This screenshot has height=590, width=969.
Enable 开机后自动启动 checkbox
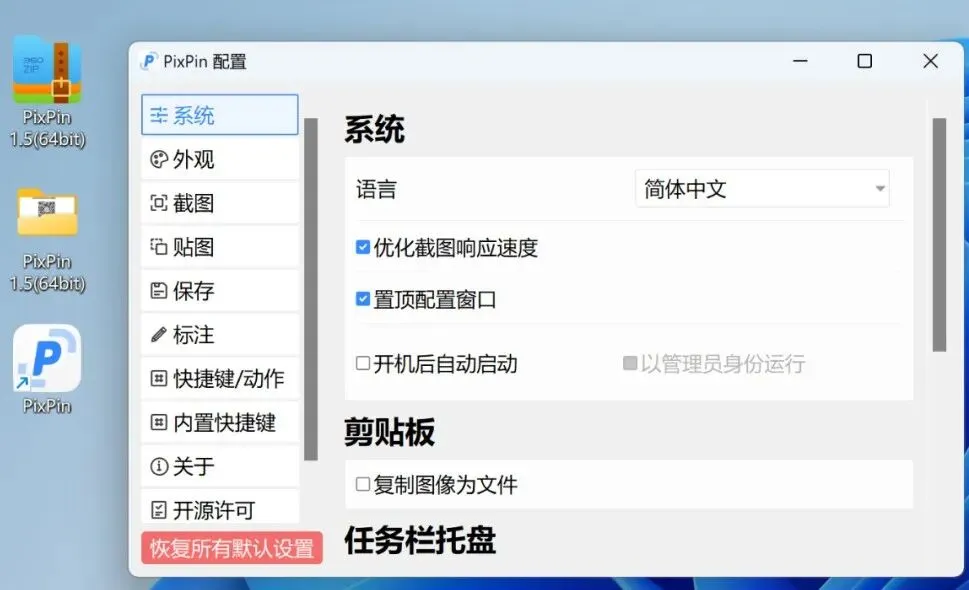363,363
